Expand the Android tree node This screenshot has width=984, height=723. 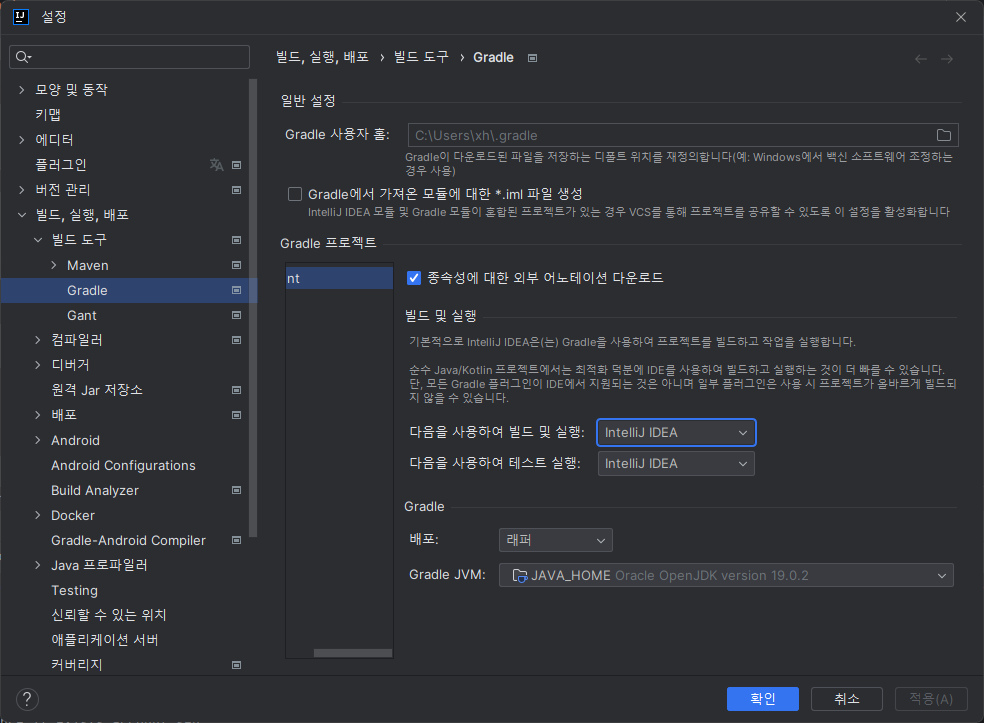coord(38,441)
